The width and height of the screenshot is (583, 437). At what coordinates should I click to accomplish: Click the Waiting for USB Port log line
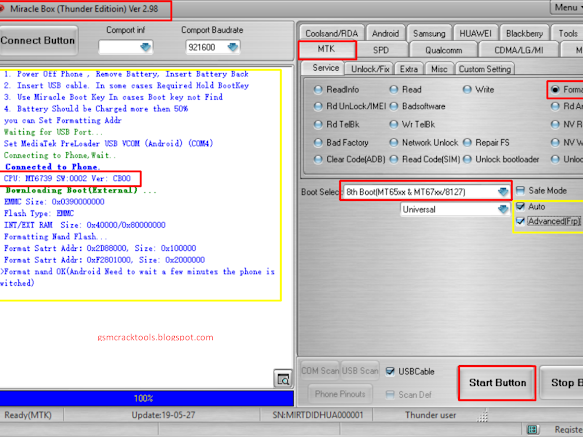pos(53,132)
